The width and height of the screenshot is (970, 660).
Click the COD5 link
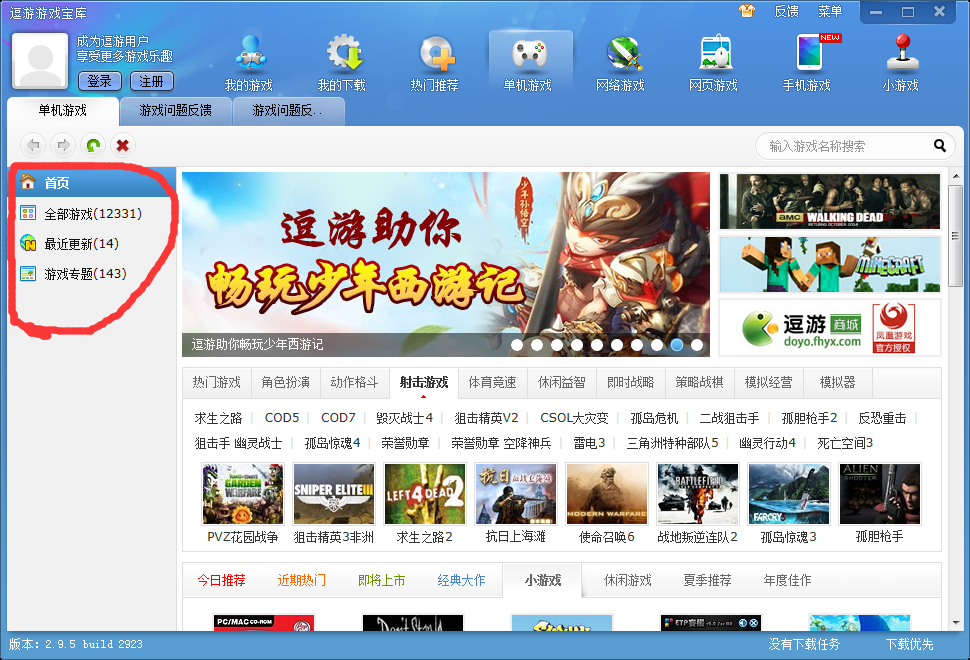[282, 418]
